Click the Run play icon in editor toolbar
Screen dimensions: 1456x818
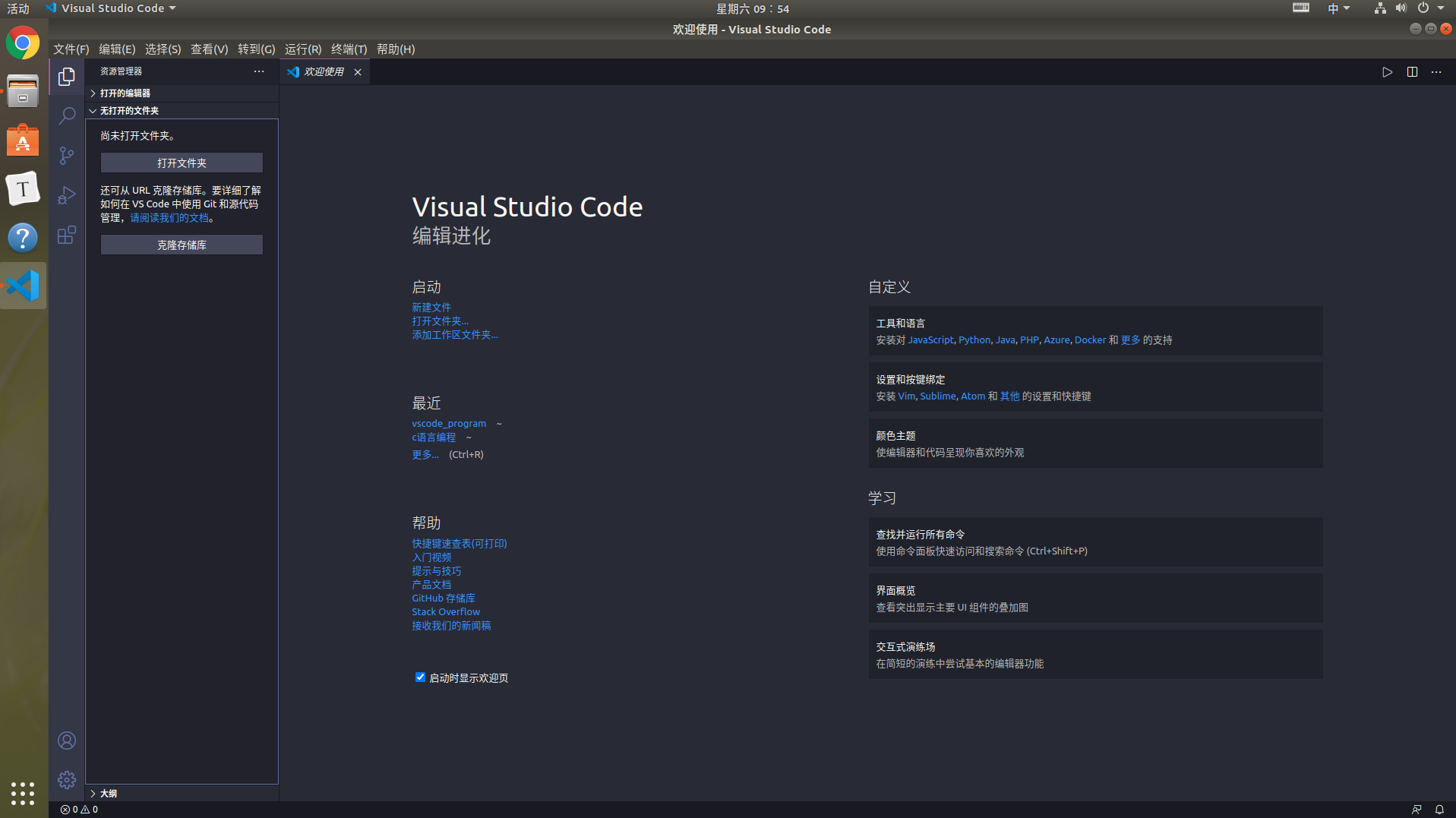(1387, 72)
